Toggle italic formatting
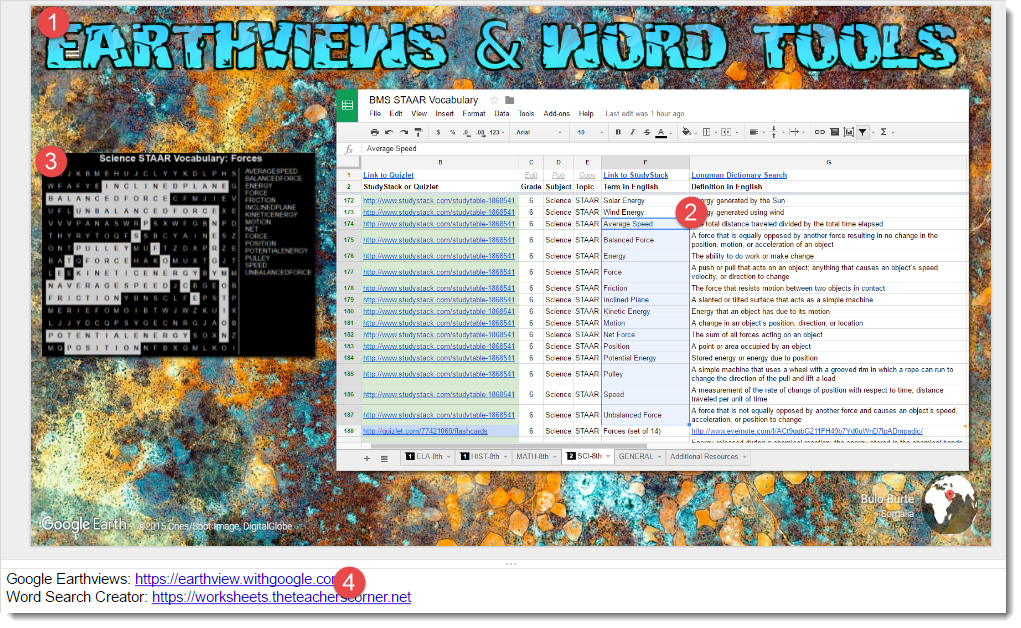This screenshot has width=1021, height=628. tap(632, 132)
